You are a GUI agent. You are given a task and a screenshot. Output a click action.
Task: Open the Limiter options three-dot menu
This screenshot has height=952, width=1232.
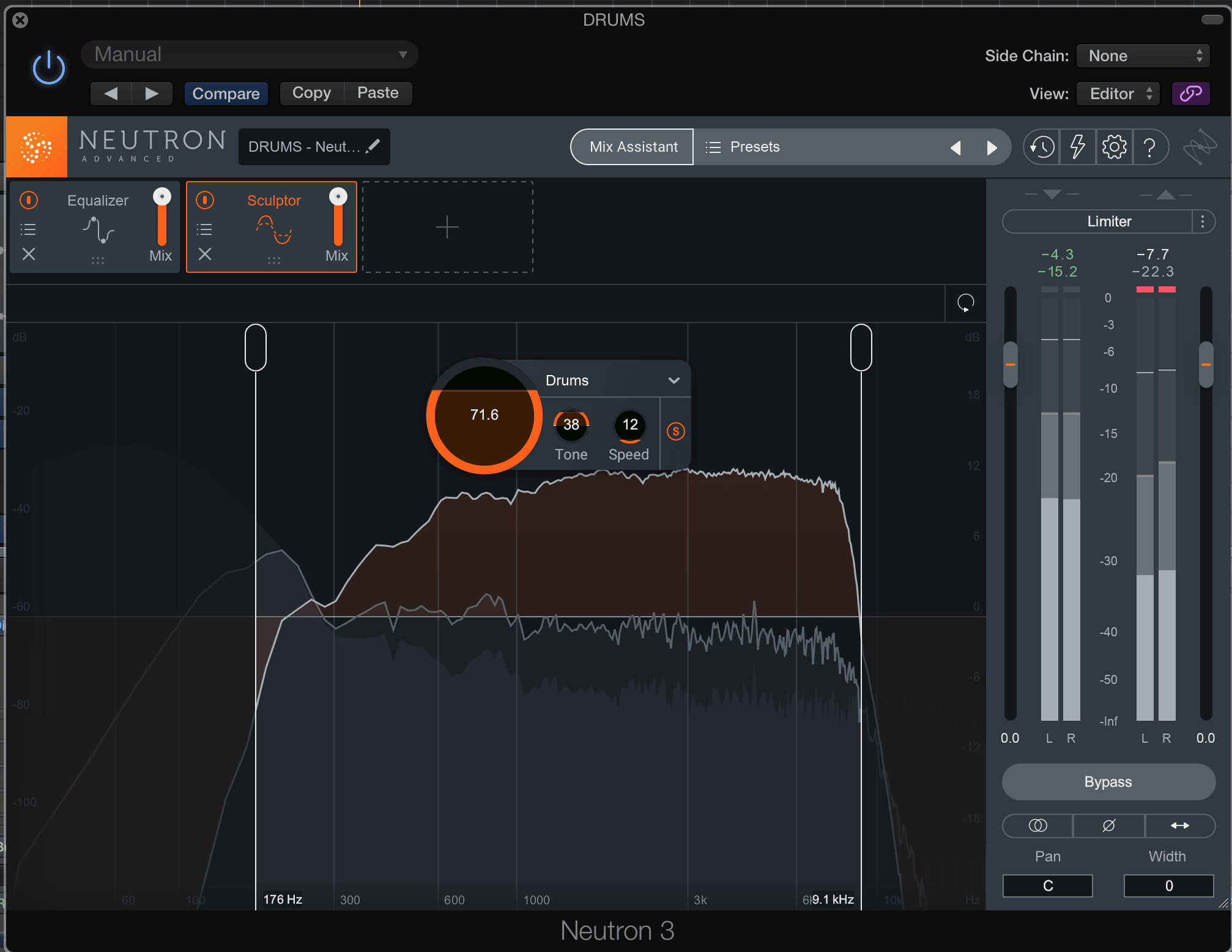click(x=1203, y=221)
